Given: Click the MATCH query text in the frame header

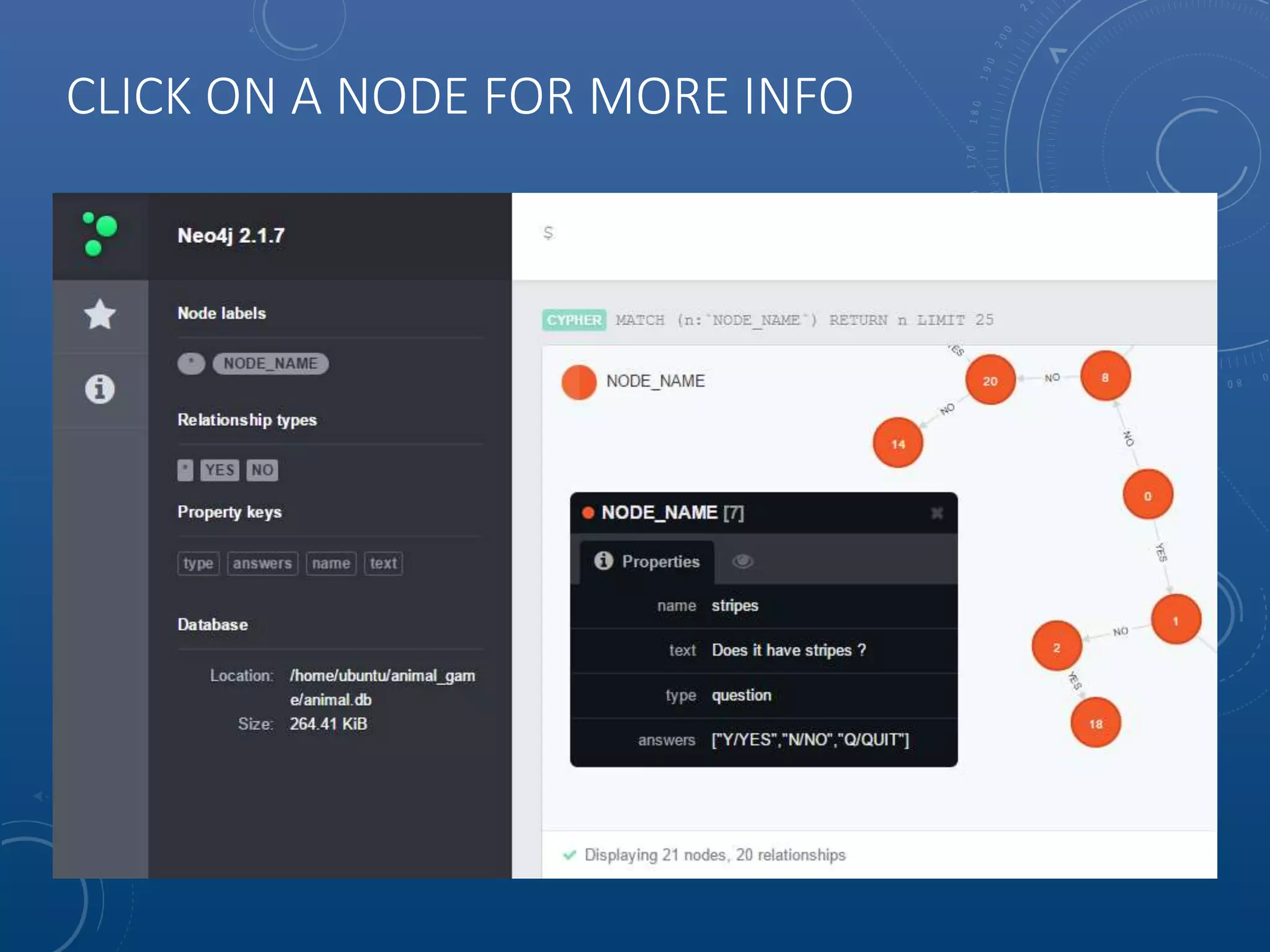Looking at the screenshot, I should point(804,320).
